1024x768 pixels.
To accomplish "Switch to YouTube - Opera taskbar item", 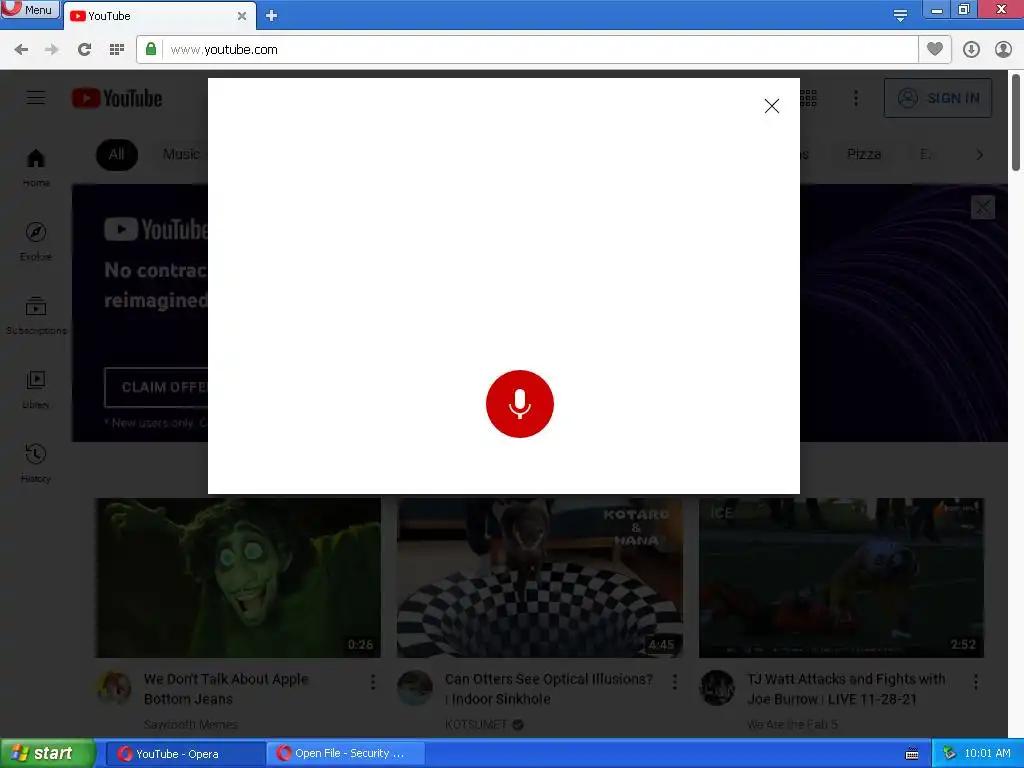I will (x=185, y=754).
